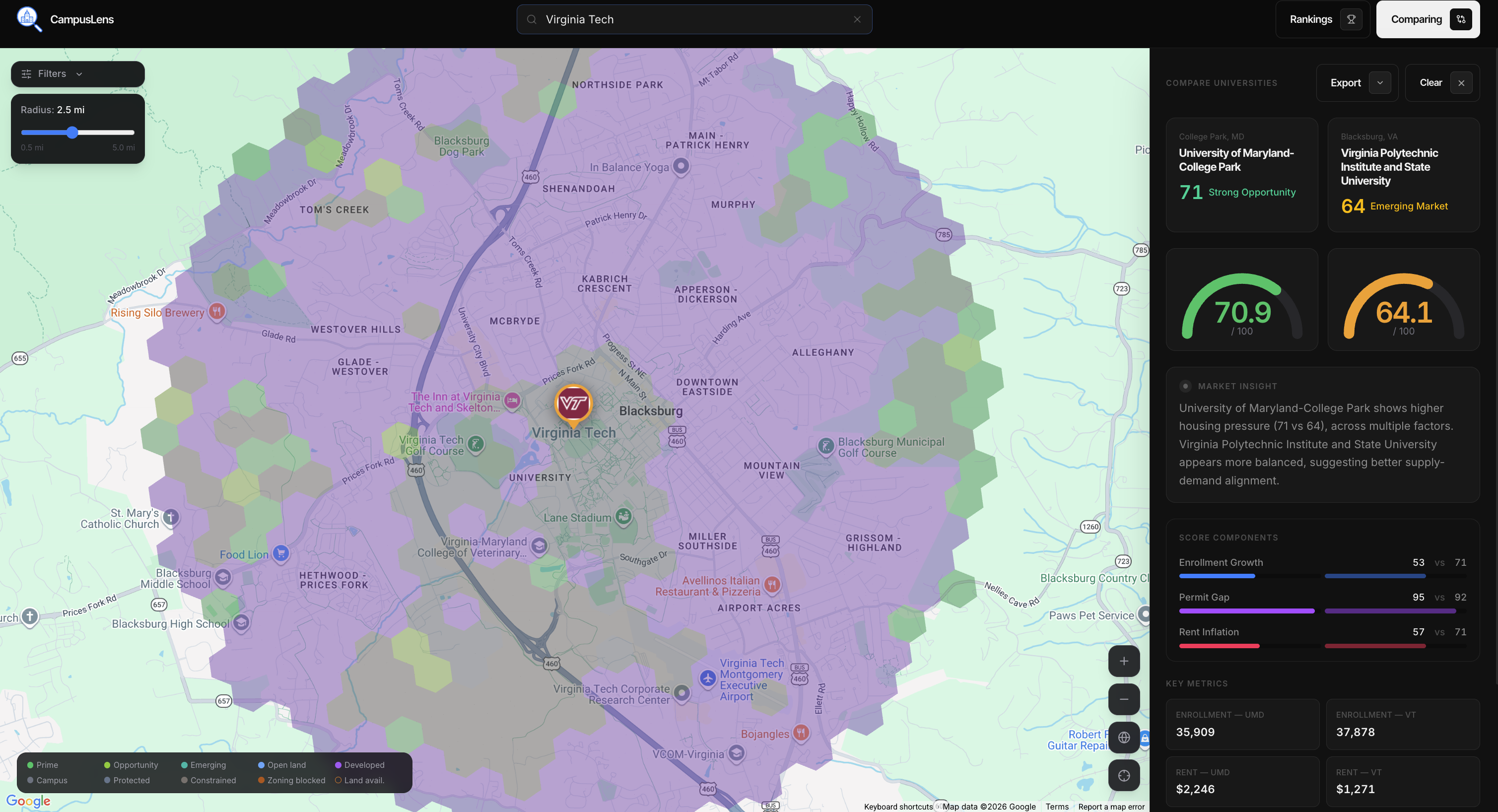Image resolution: width=1498 pixels, height=812 pixels.
Task: Open the Export dropdown arrow
Action: [1379, 82]
